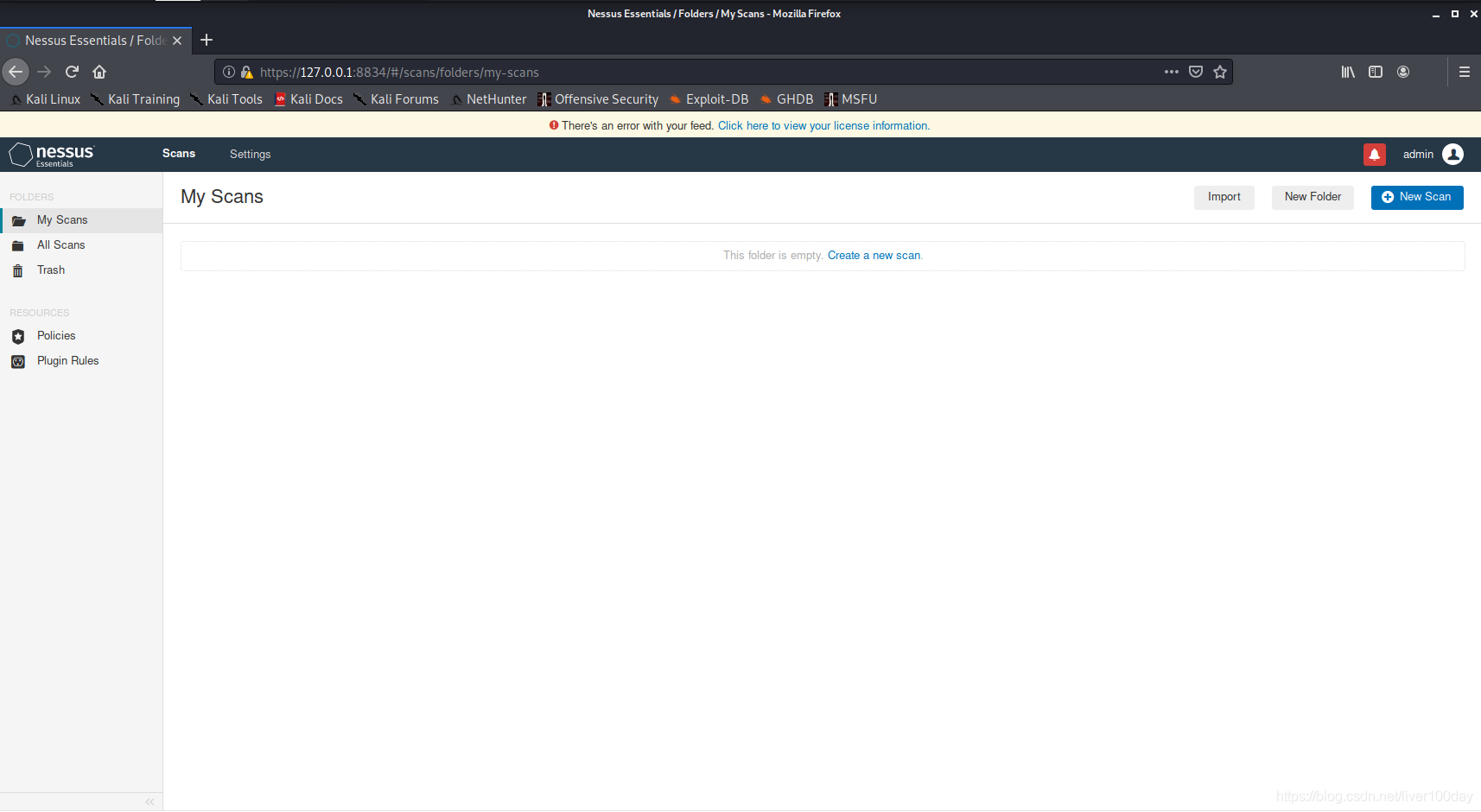Viewport: 1481px width, 812px height.
Task: Go to the browser home page
Action: click(99, 72)
